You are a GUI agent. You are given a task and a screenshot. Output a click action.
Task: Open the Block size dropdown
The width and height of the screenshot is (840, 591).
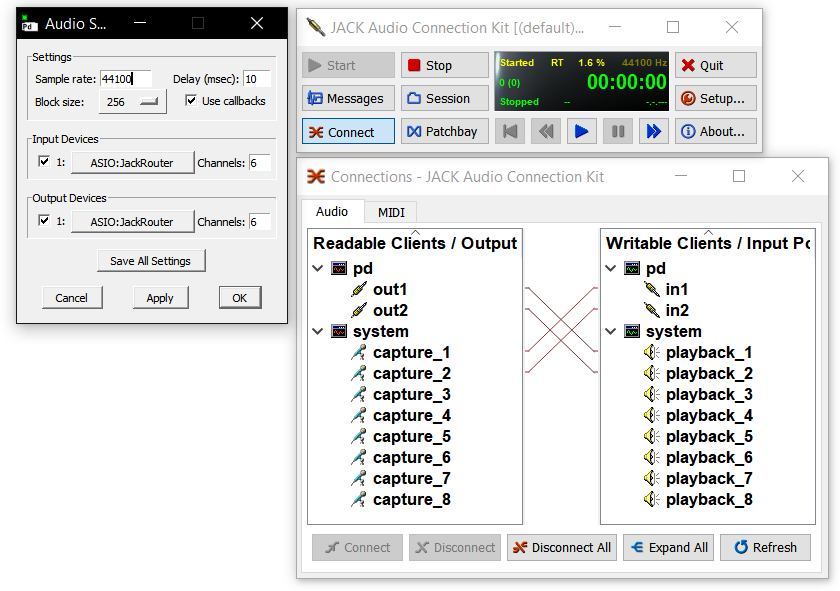click(133, 101)
